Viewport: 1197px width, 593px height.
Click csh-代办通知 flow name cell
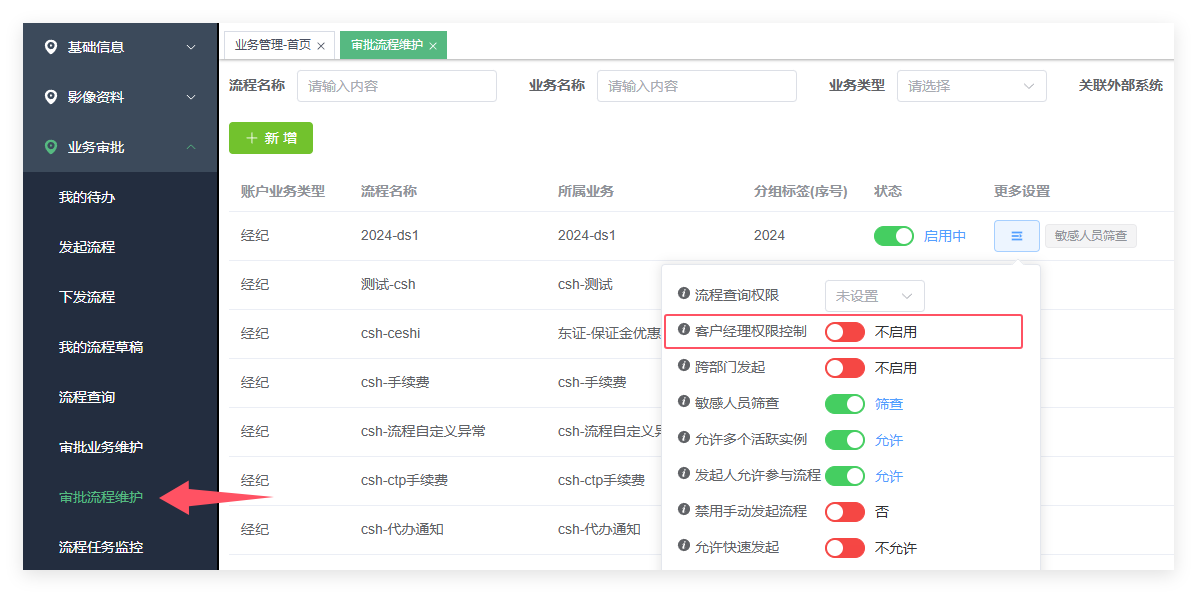[x=402, y=529]
